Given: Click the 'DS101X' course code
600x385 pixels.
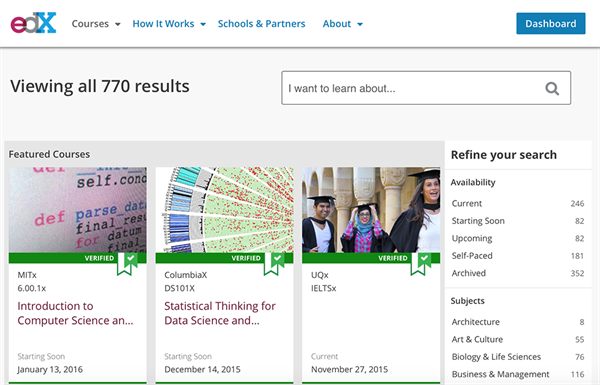Looking at the screenshot, I should (x=179, y=289).
